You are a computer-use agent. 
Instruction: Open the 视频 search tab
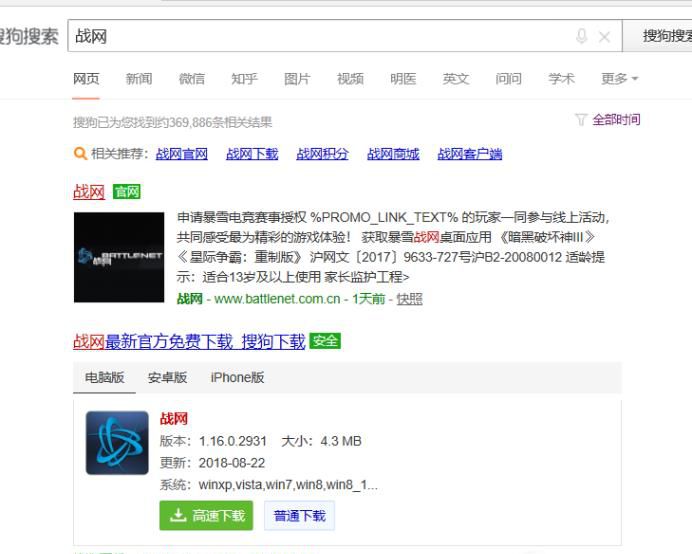[x=350, y=79]
